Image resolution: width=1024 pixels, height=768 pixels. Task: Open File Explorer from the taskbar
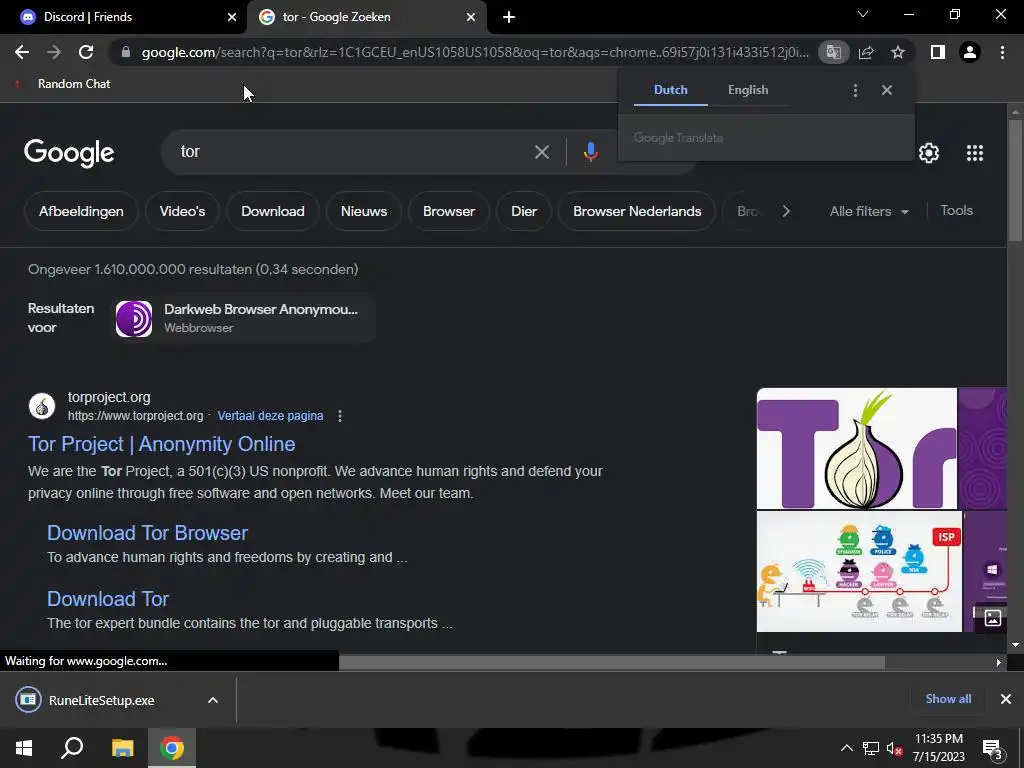(122, 748)
